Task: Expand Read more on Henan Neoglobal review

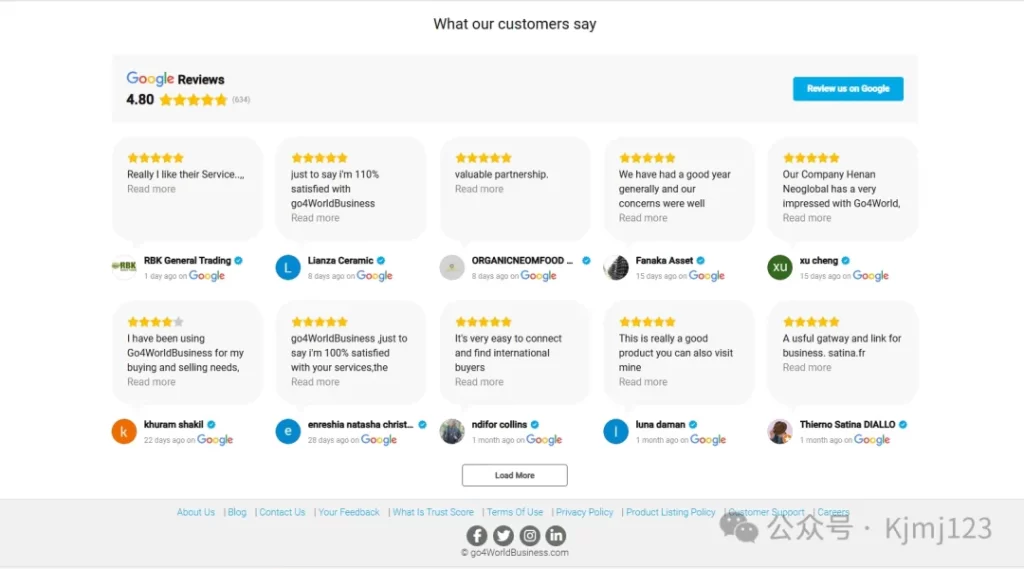Action: [807, 218]
